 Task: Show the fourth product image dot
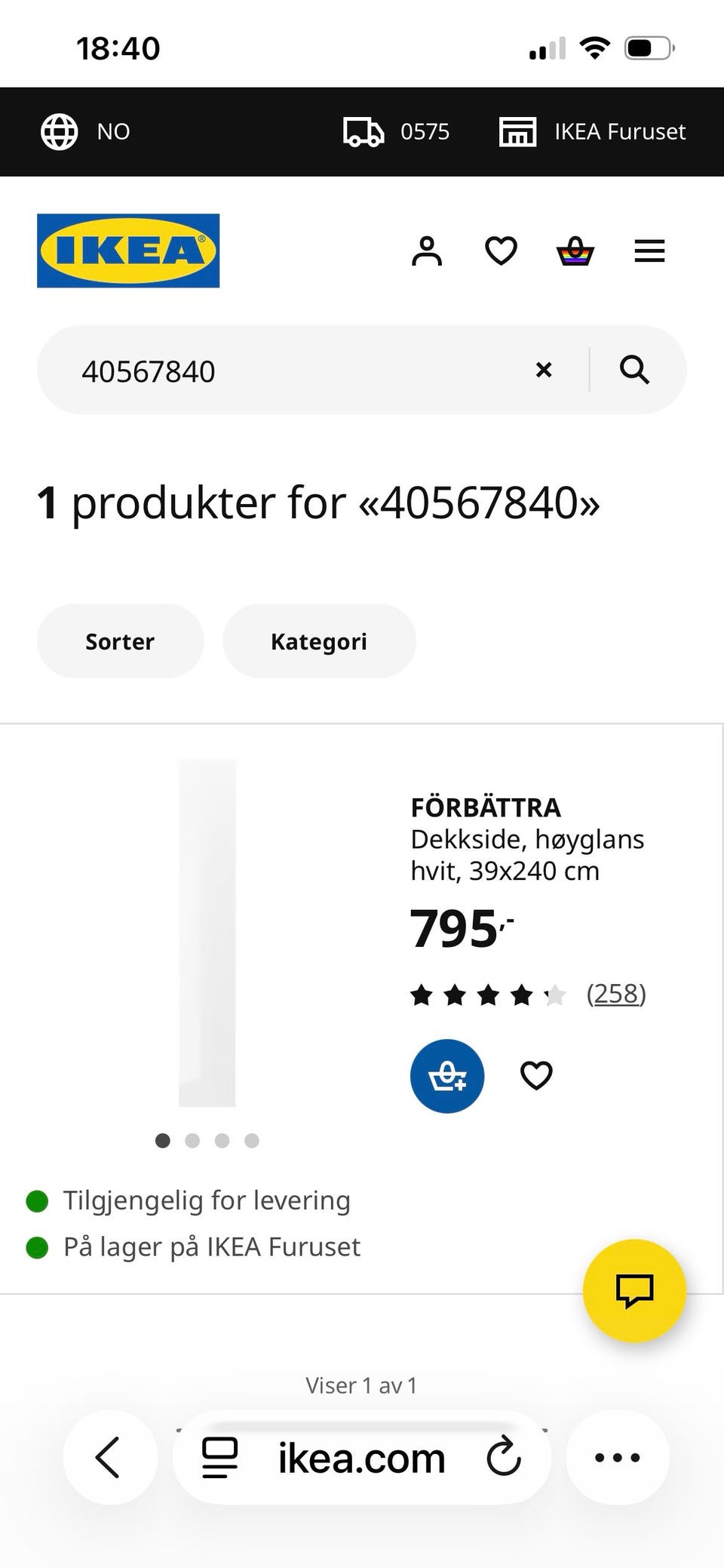(252, 1140)
